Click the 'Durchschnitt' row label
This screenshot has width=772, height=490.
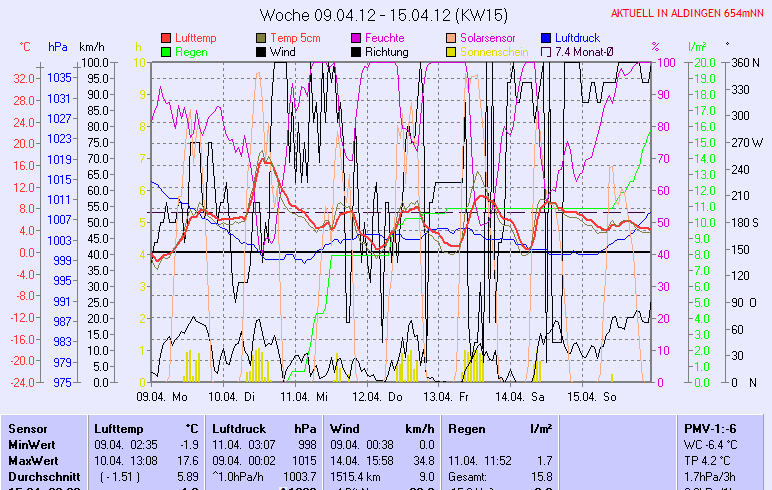(42, 475)
